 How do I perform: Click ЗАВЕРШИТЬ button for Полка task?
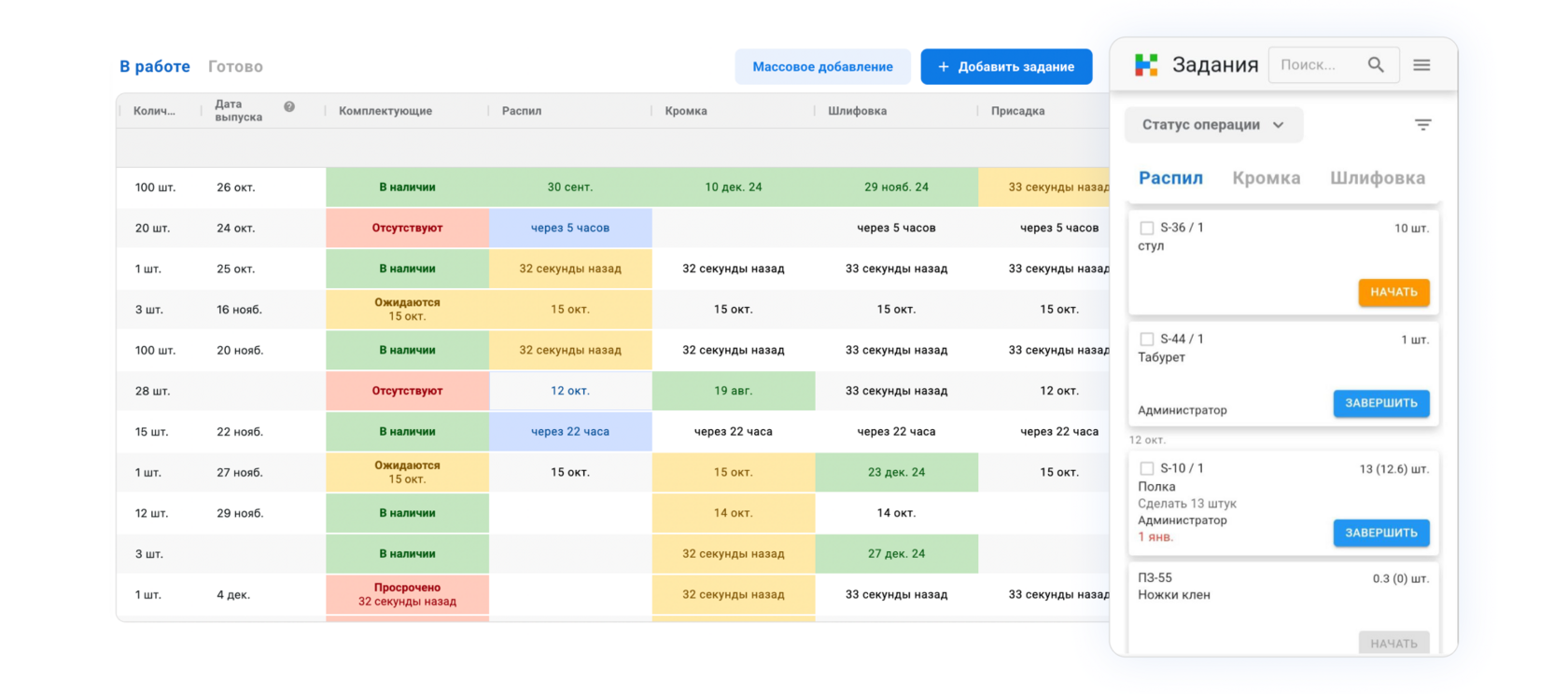click(x=1381, y=533)
